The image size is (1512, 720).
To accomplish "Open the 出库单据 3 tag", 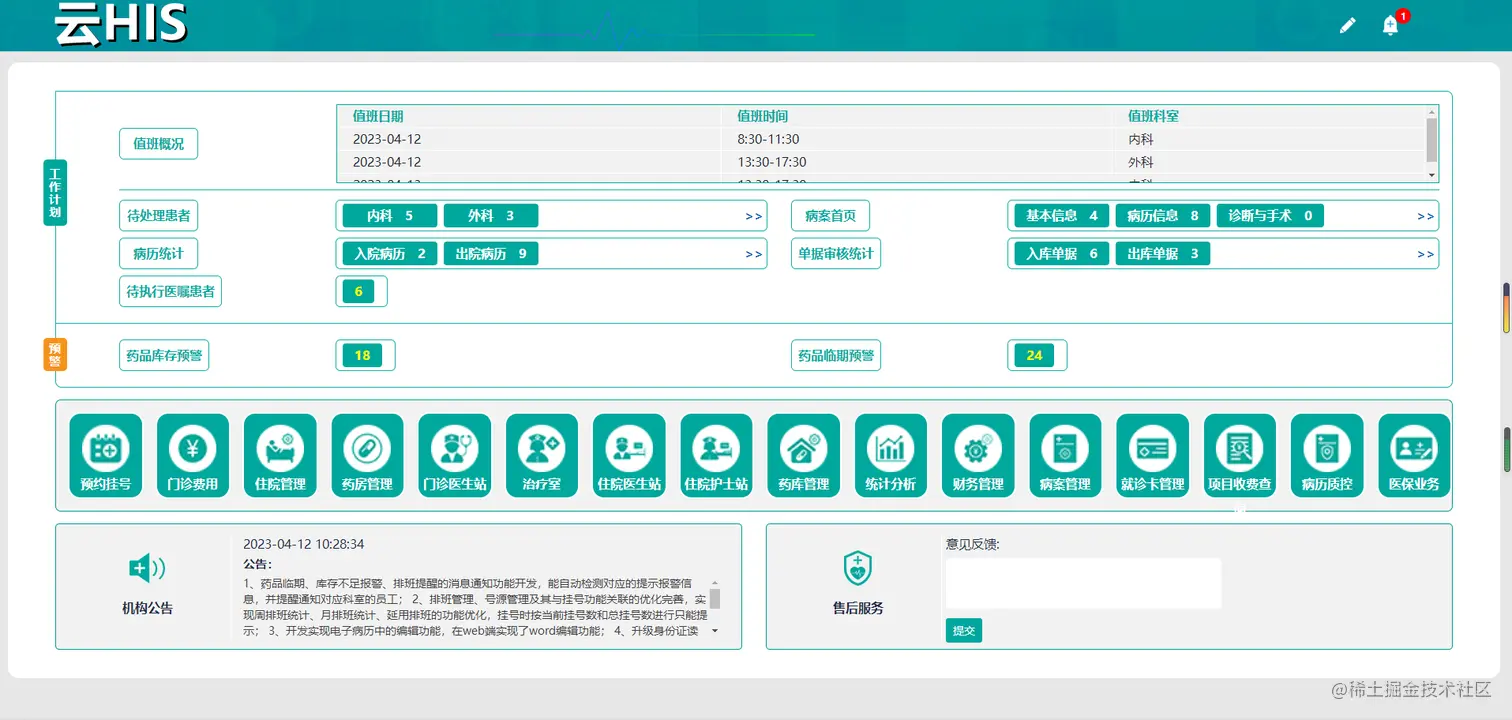I will pyautogui.click(x=1163, y=254).
